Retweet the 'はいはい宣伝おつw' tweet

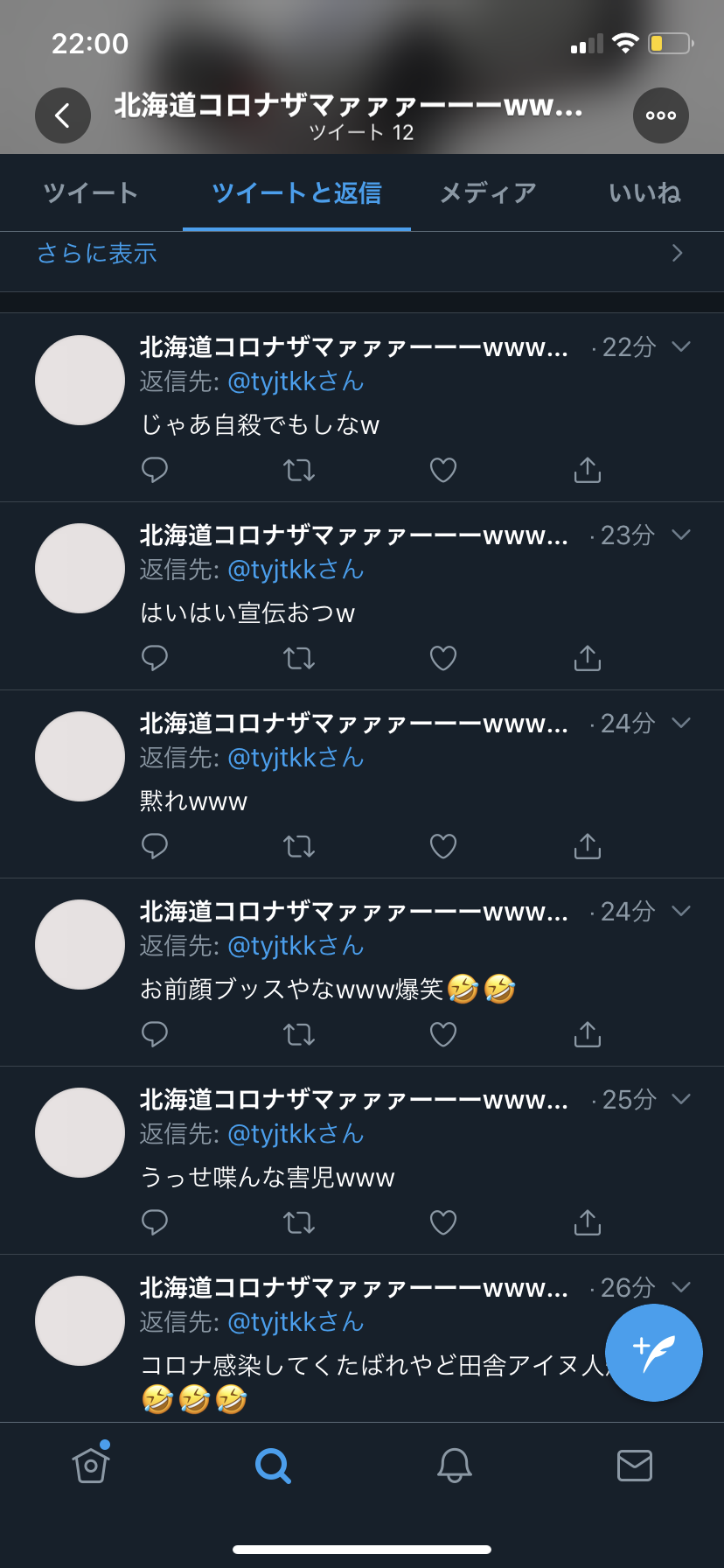299,658
